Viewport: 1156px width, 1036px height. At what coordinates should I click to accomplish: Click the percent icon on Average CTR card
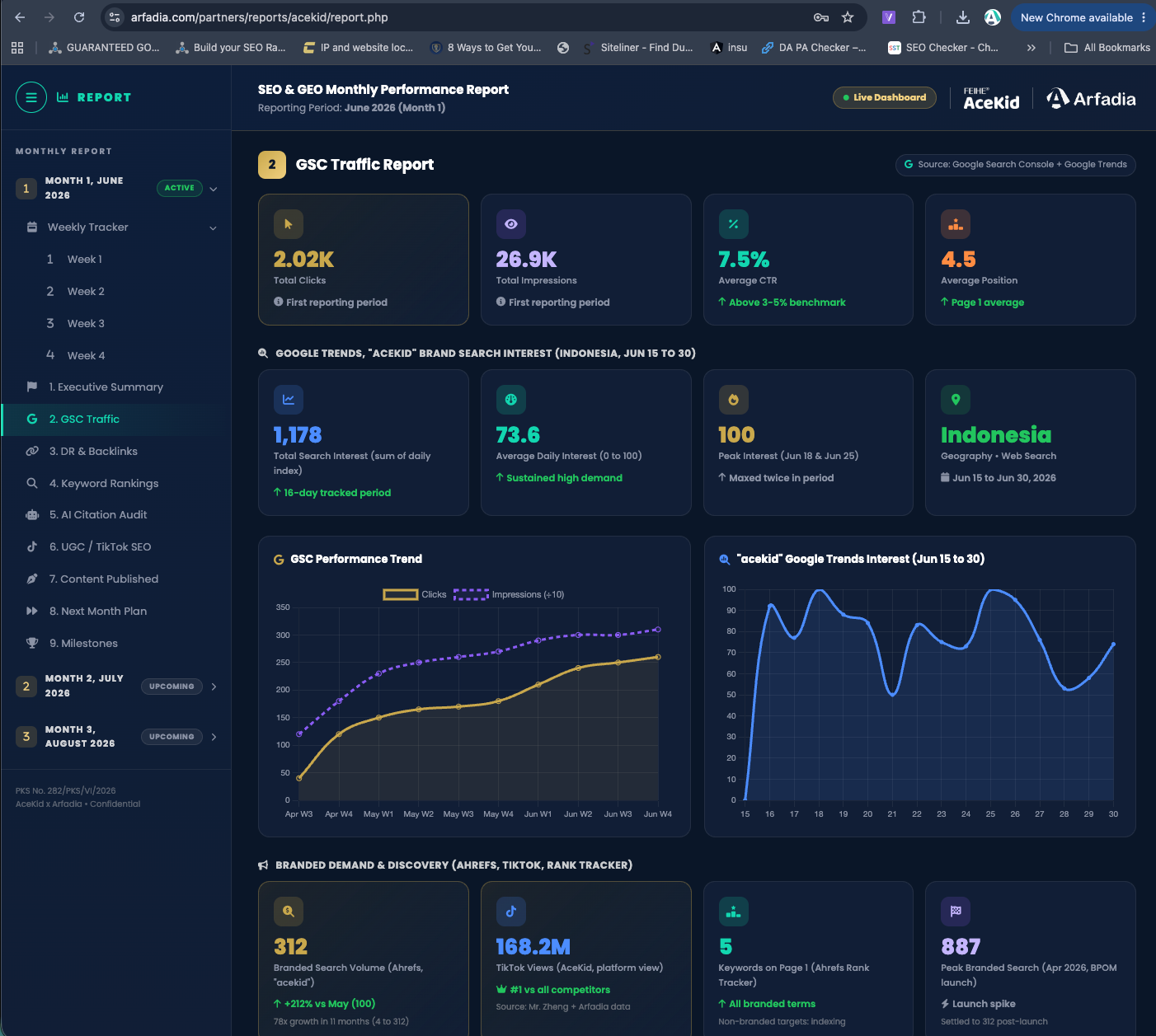(733, 224)
